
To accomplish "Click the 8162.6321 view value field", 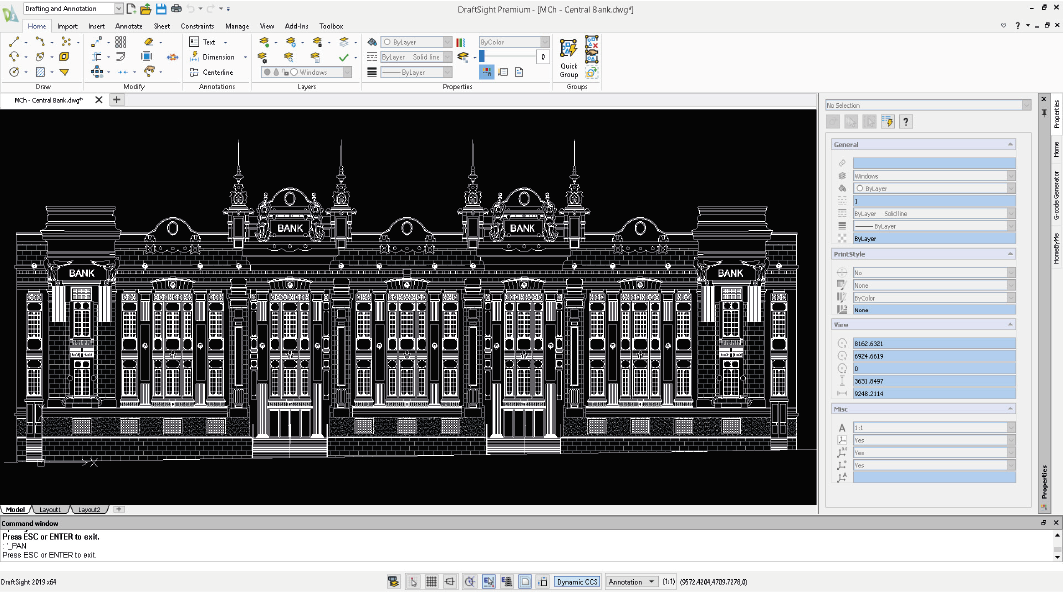I will 934,344.
